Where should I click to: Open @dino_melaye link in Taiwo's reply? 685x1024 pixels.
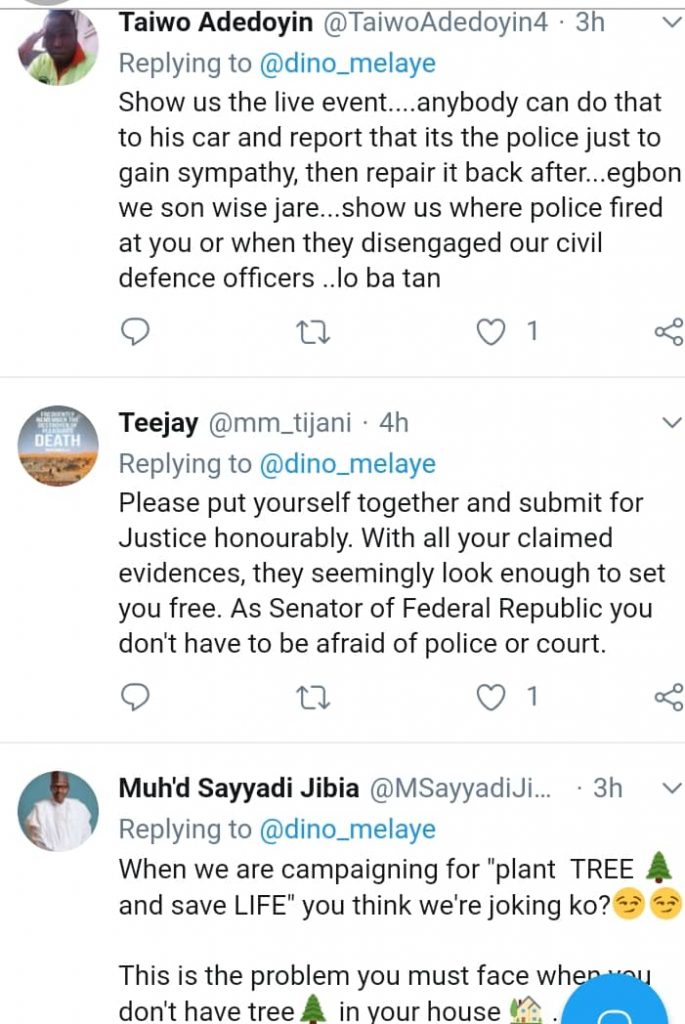347,64
